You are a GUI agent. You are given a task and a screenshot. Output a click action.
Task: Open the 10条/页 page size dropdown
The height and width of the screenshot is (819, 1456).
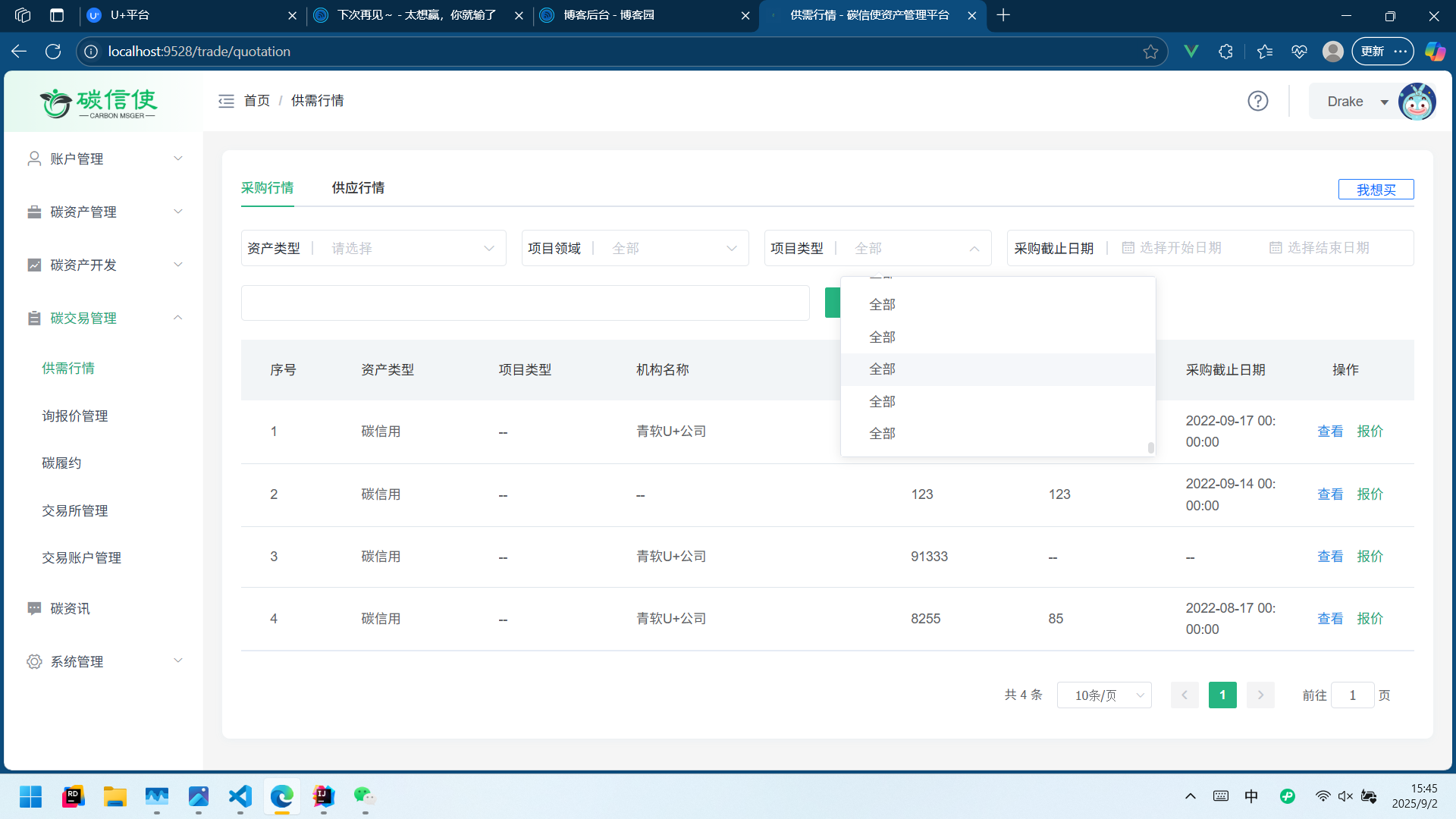tap(1103, 695)
